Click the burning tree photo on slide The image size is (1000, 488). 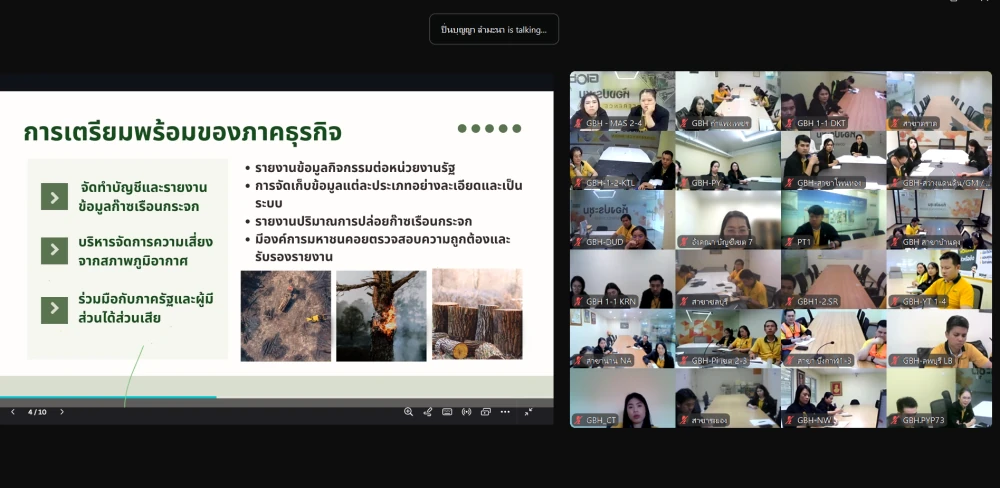point(381,315)
